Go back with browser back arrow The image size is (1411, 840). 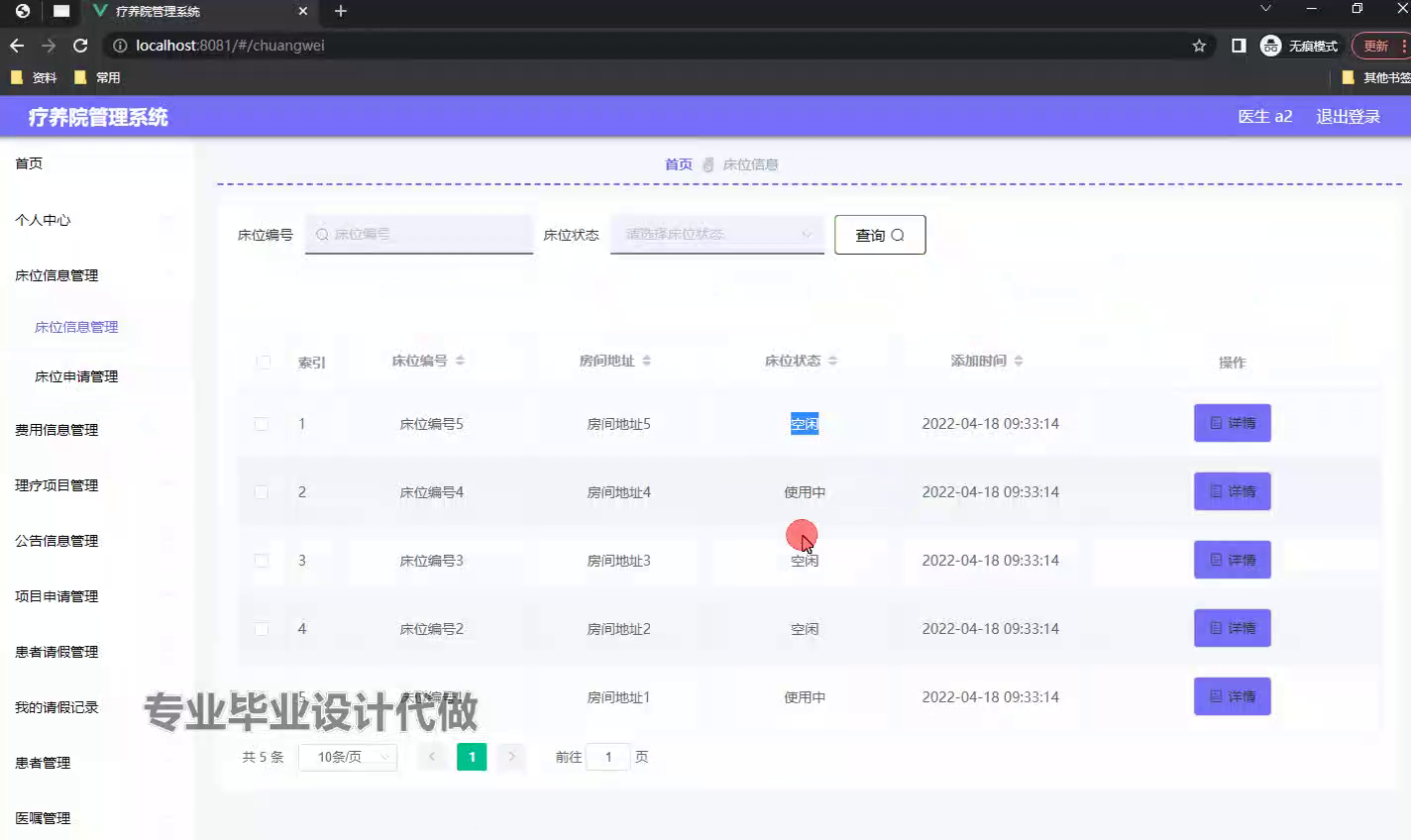[x=17, y=46]
